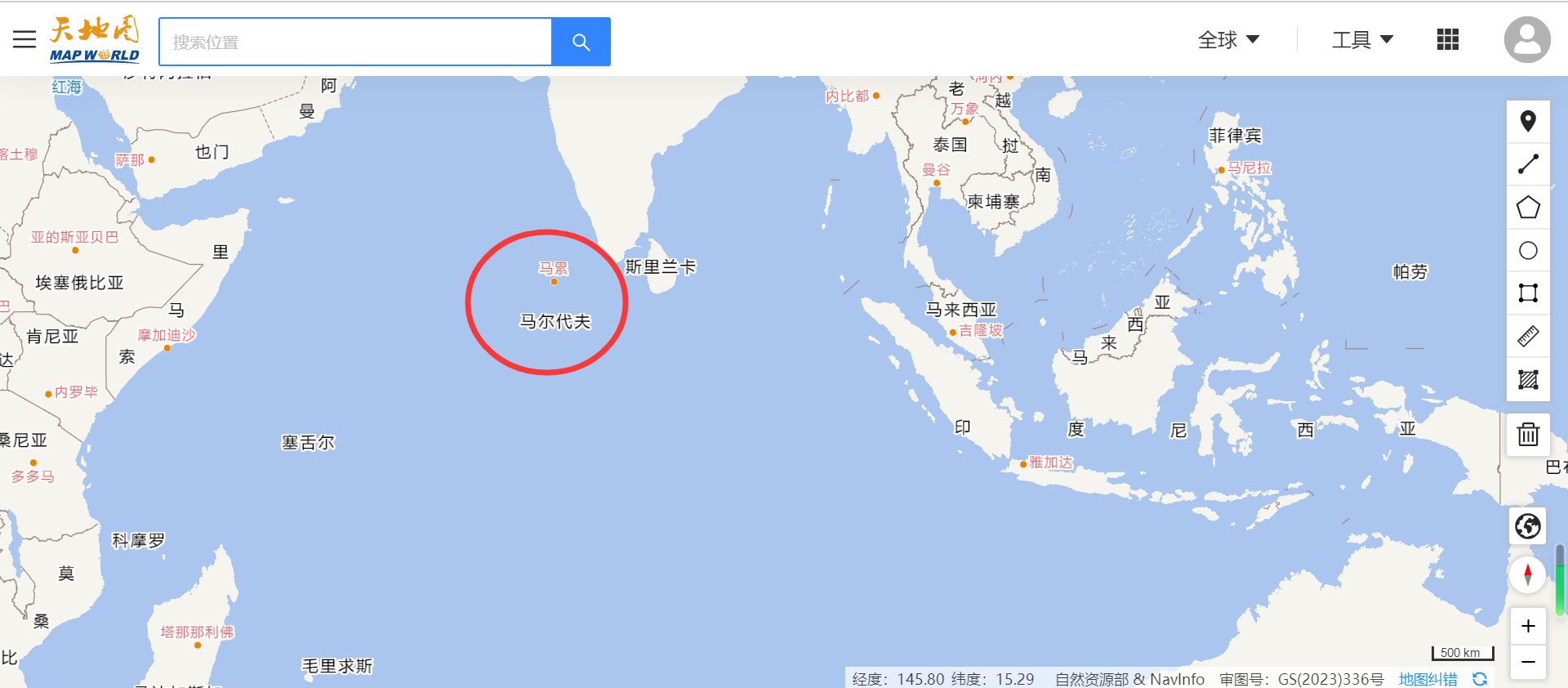Click the 塞舌尔 label
1568x688 pixels.
point(308,442)
